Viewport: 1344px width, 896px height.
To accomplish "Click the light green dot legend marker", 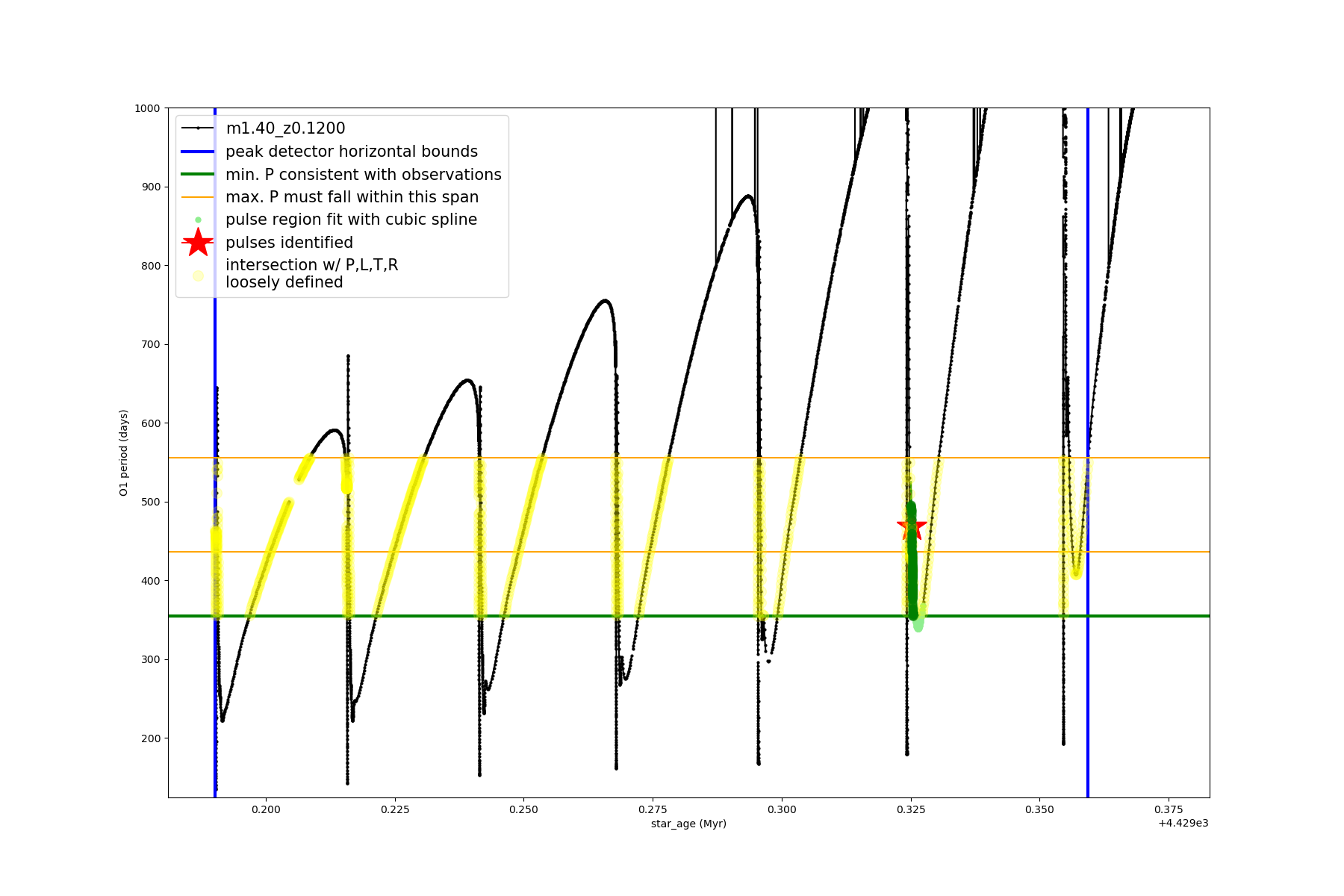I will [x=198, y=220].
